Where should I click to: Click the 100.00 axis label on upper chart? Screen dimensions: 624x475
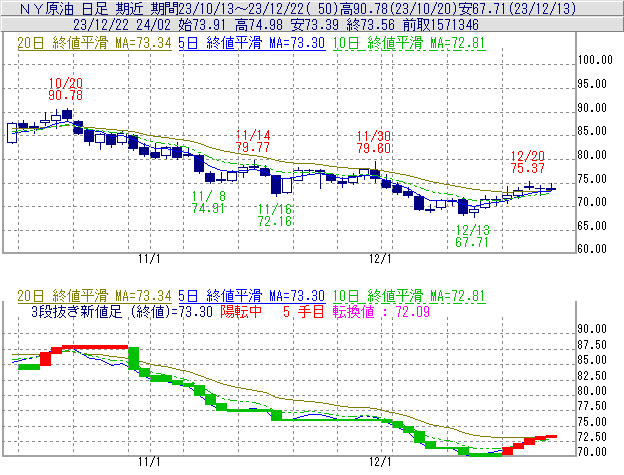pyautogui.click(x=595, y=60)
